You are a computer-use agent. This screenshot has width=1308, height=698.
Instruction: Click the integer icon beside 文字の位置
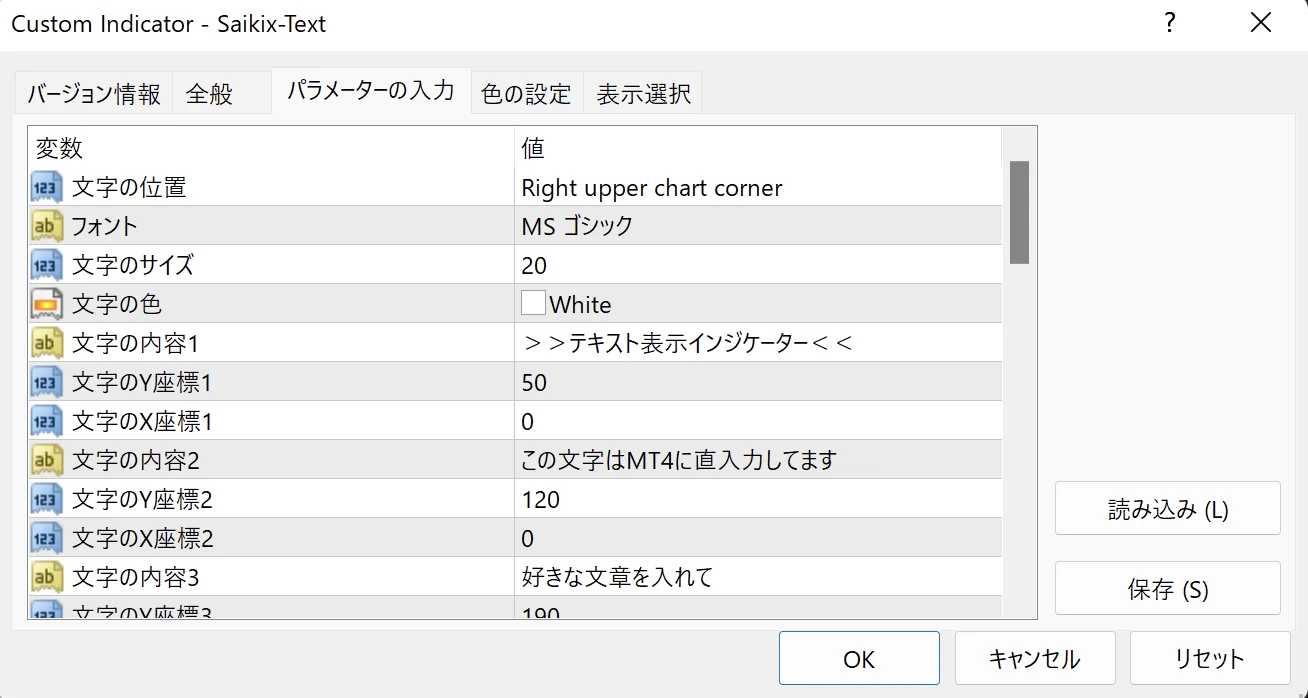(47, 187)
